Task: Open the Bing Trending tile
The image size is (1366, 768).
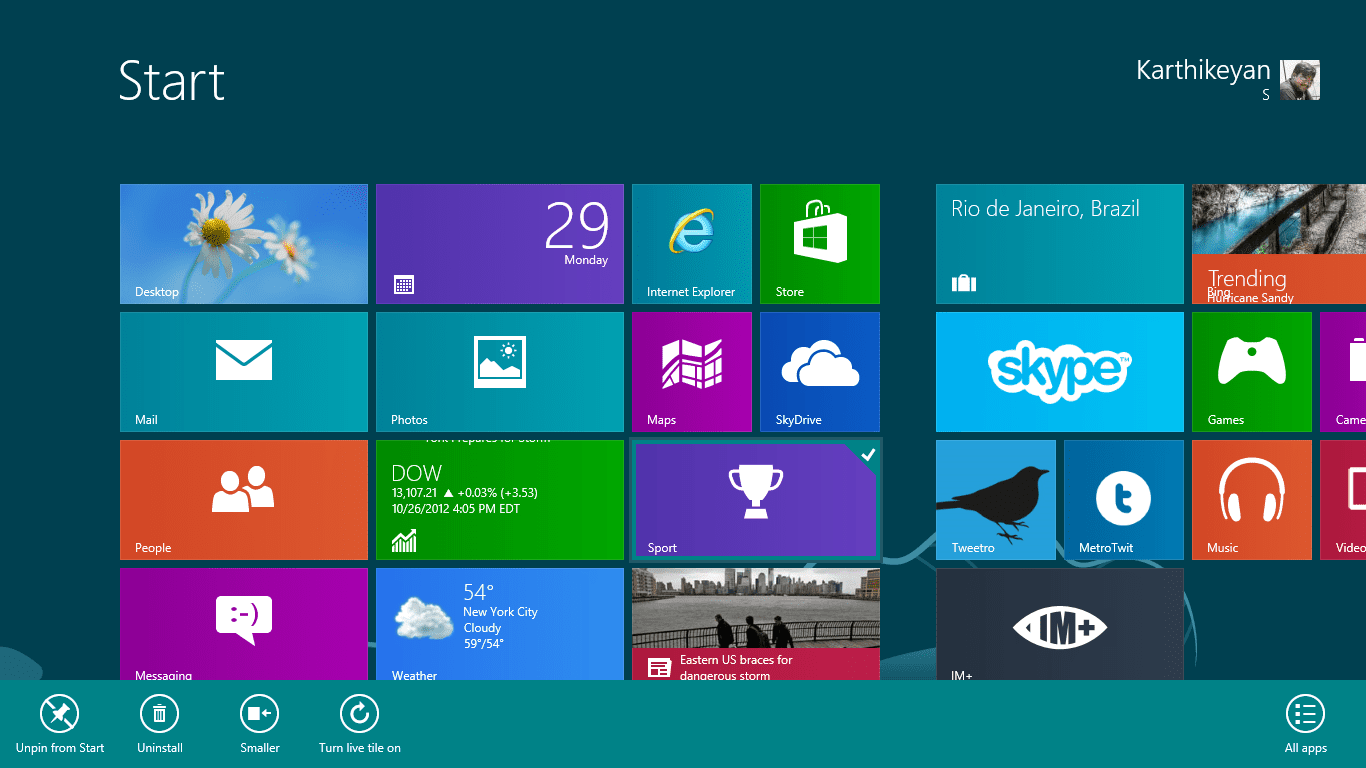Action: click(x=1279, y=244)
